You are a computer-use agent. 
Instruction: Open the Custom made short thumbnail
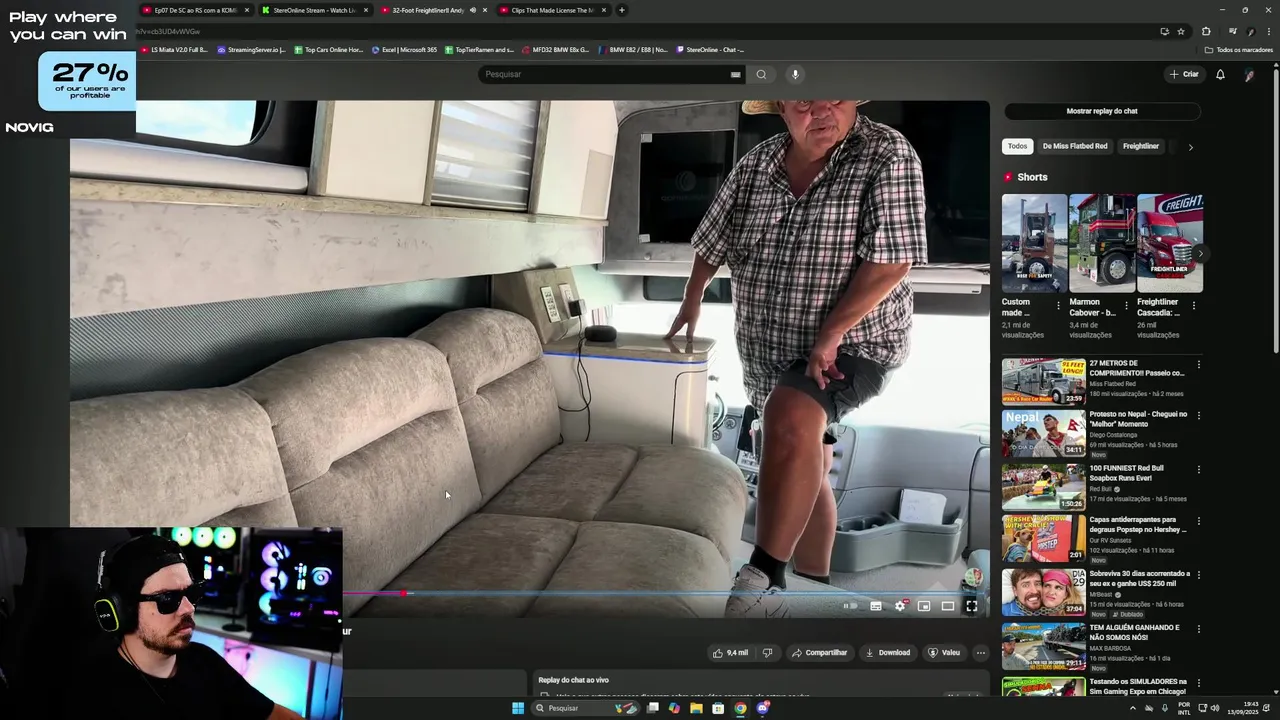(x=1034, y=243)
